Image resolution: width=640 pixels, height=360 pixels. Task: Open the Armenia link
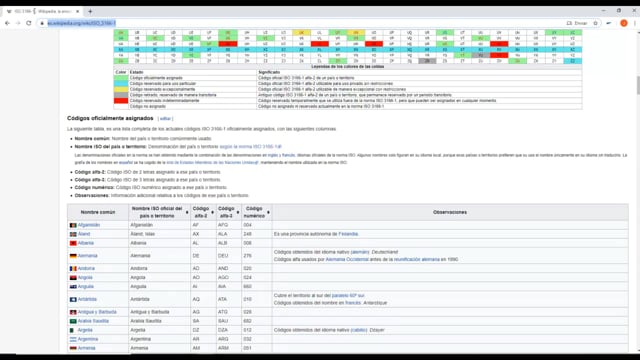tap(87, 348)
